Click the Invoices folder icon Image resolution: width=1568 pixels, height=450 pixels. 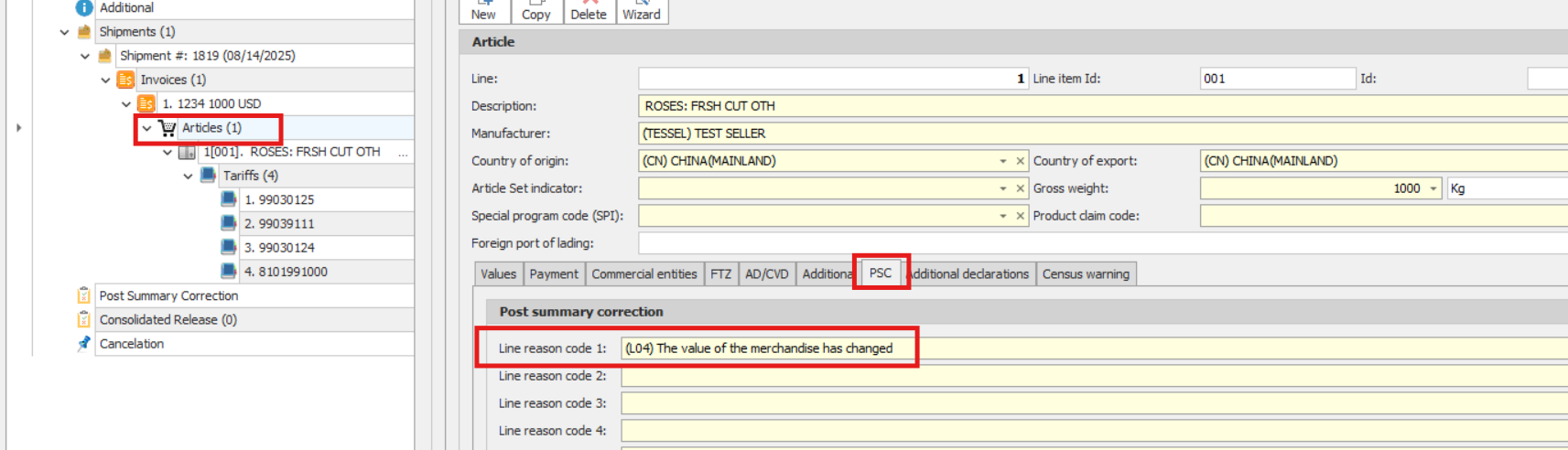tap(125, 80)
